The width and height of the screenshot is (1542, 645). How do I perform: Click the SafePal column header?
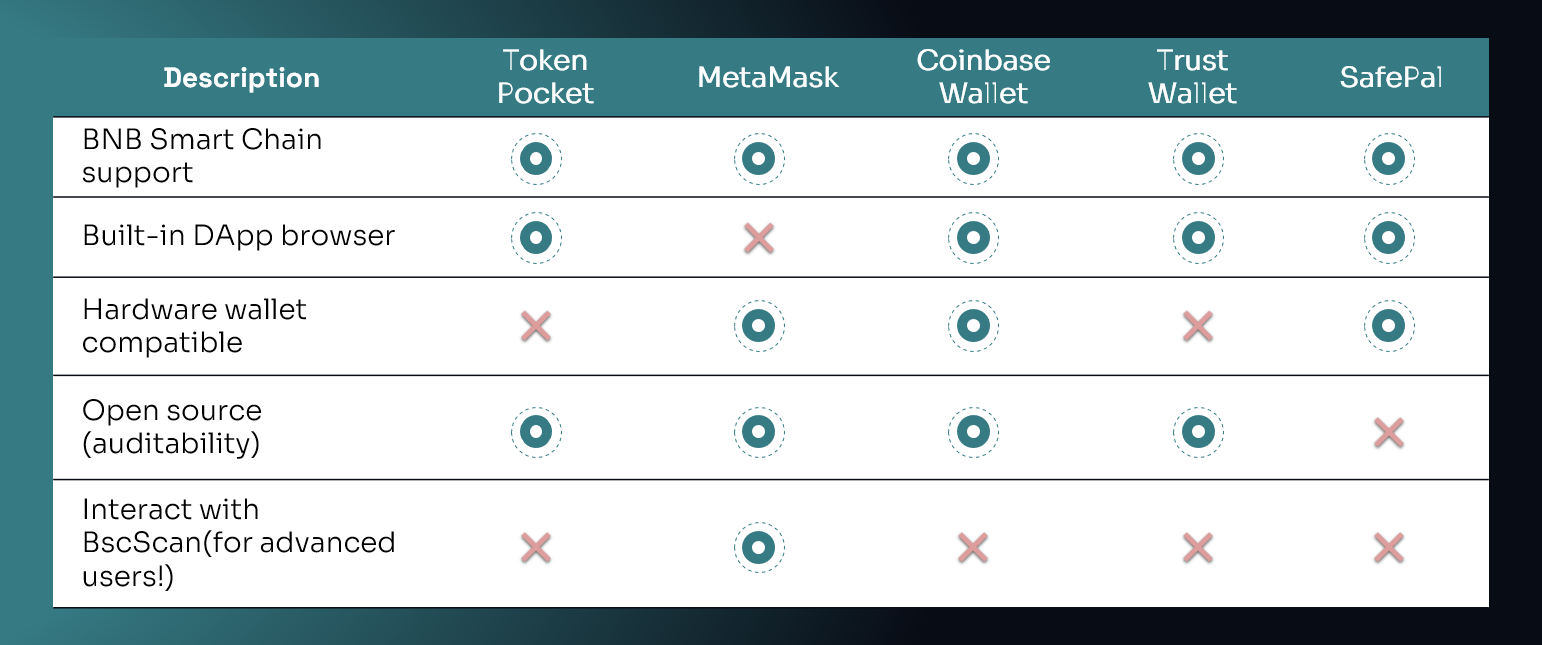(x=1391, y=78)
